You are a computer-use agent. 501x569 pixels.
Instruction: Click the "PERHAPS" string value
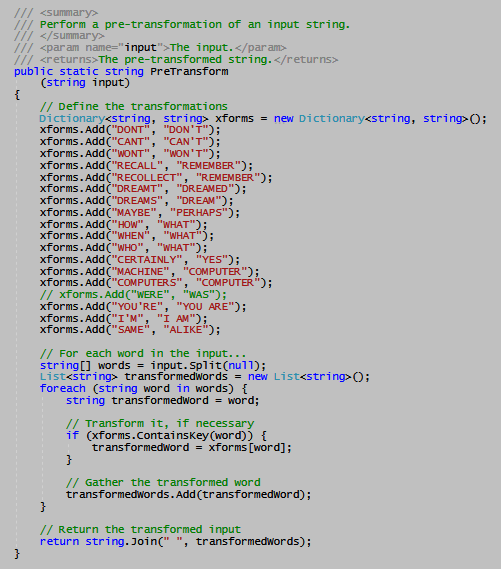click(x=199, y=212)
